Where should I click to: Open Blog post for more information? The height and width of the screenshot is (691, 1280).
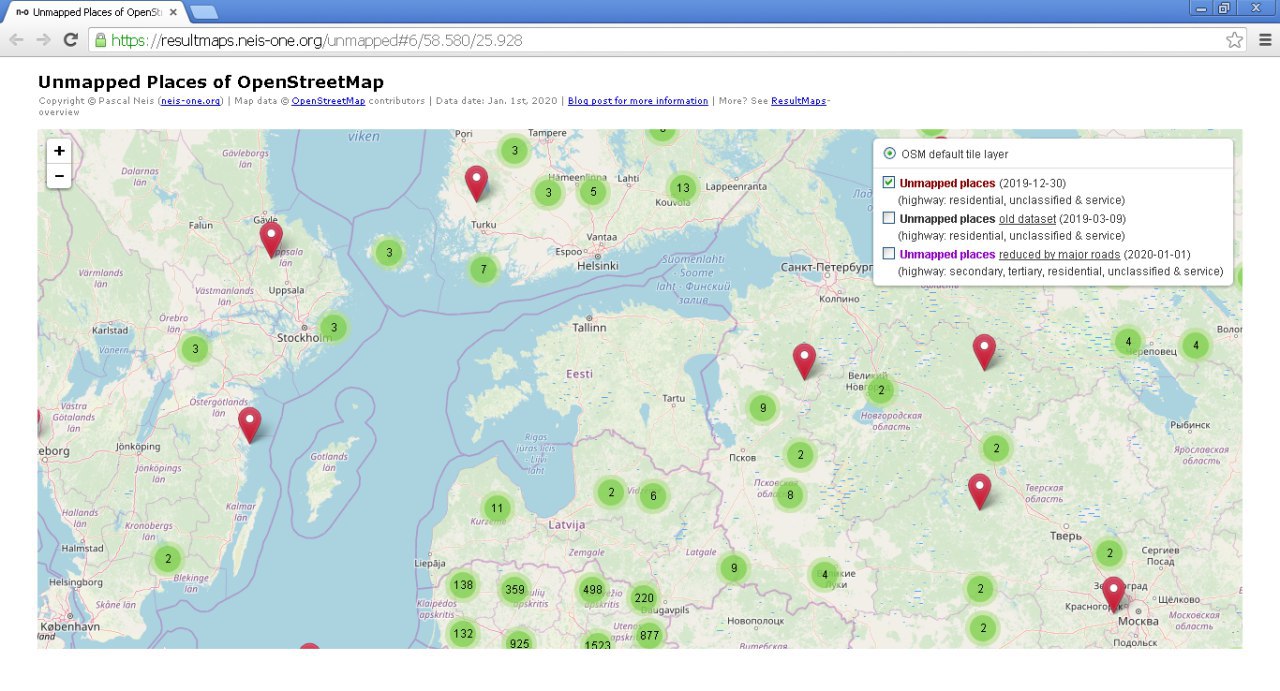(638, 101)
